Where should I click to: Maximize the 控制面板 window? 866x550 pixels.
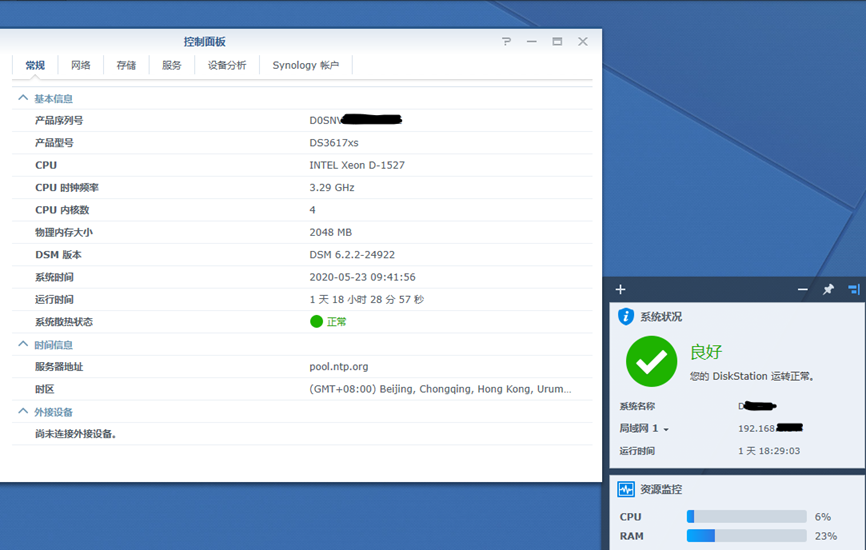coord(557,42)
